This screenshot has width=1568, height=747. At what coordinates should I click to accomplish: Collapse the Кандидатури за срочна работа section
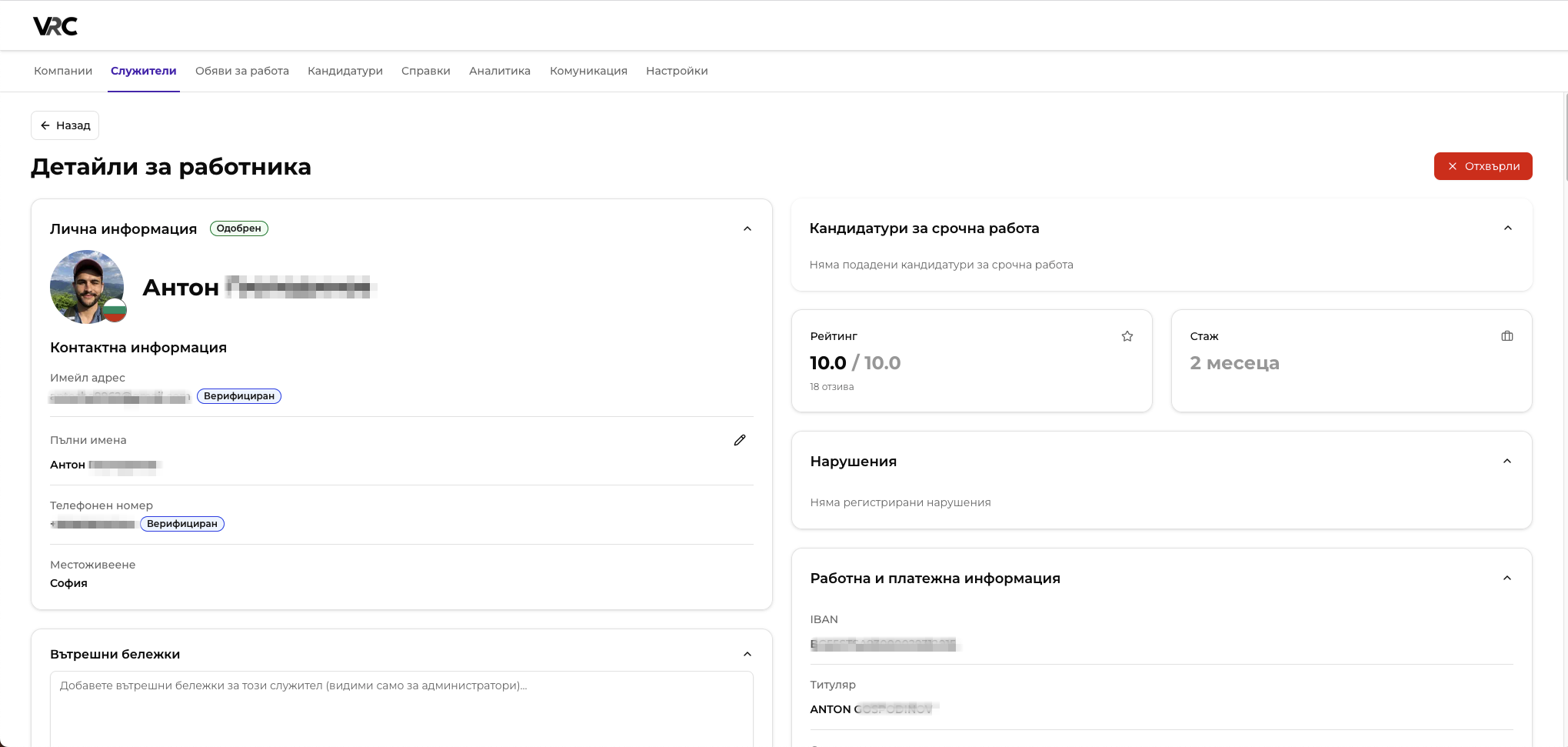pyautogui.click(x=1507, y=228)
